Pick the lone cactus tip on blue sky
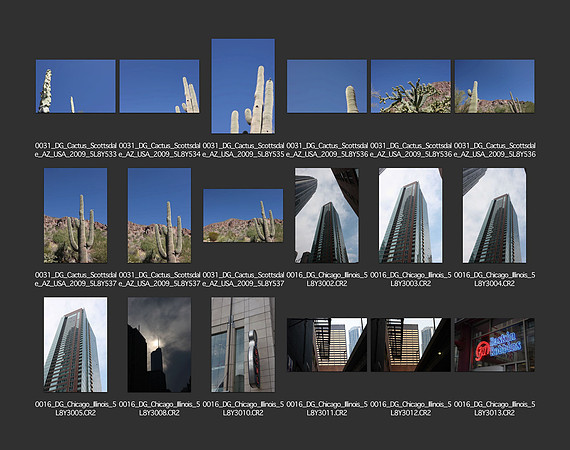The image size is (570, 450). tap(327, 87)
